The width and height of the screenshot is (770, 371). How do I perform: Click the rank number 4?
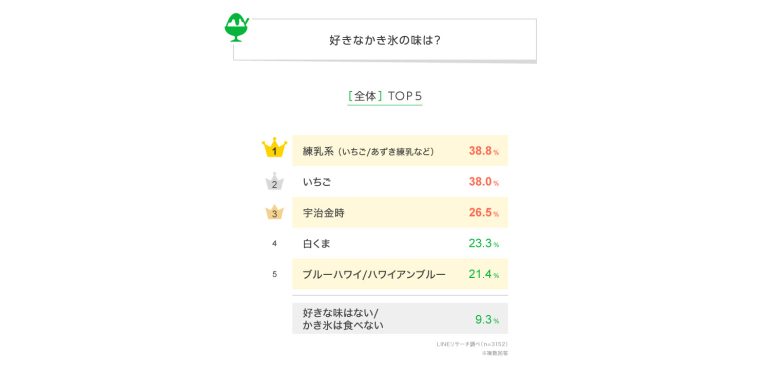[275, 243]
